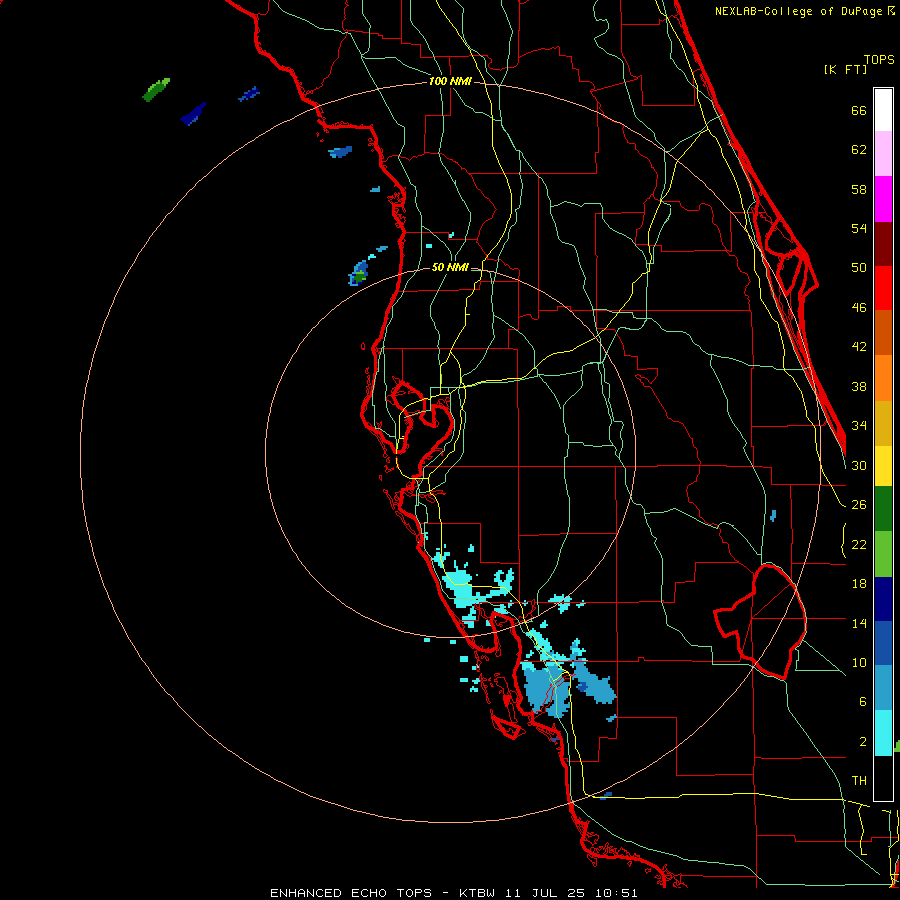
Task: Click the Enhanced Echo Tops KTBW timestamp caption
Action: [x=453, y=893]
